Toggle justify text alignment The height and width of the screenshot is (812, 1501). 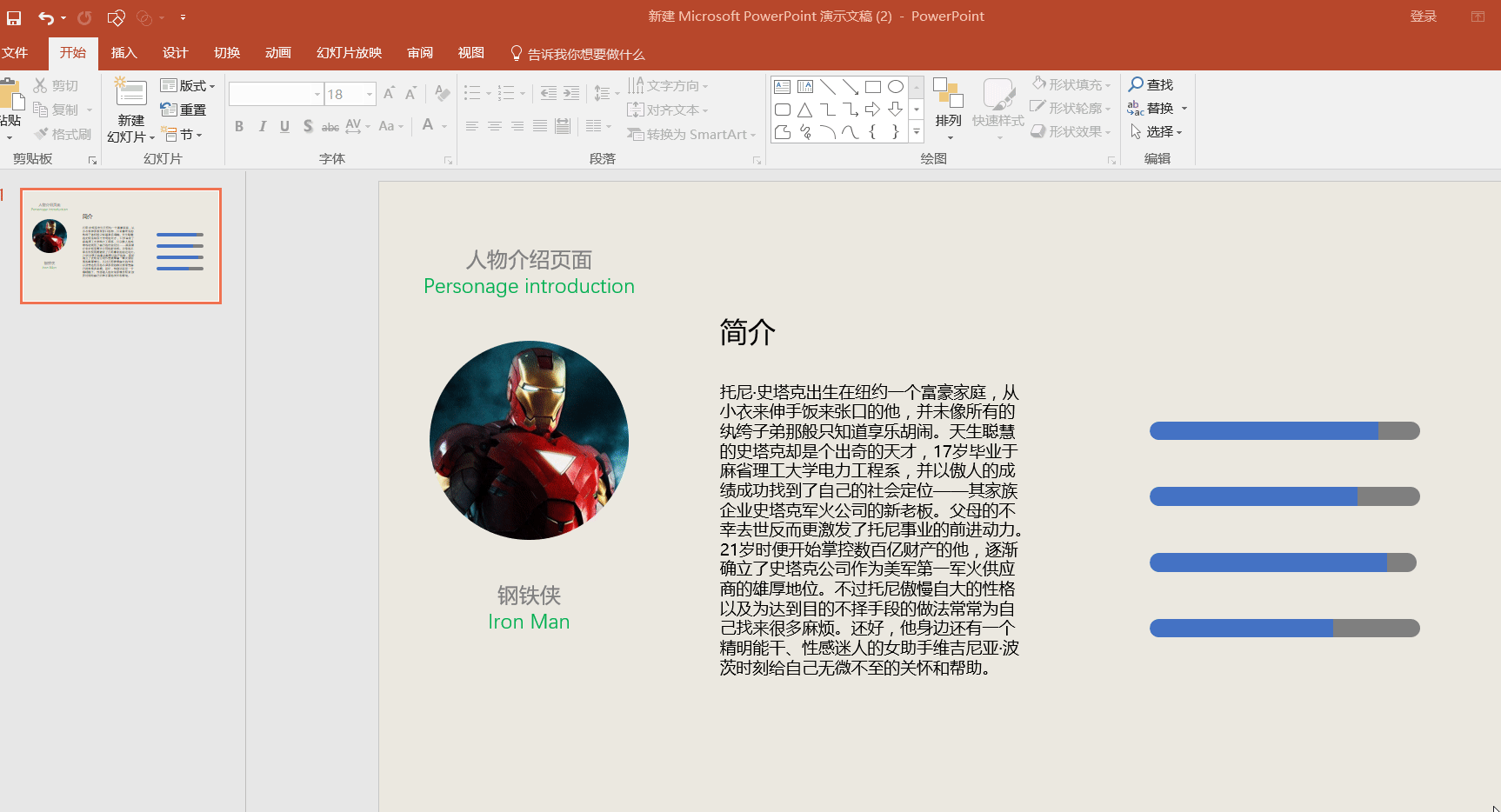[540, 126]
